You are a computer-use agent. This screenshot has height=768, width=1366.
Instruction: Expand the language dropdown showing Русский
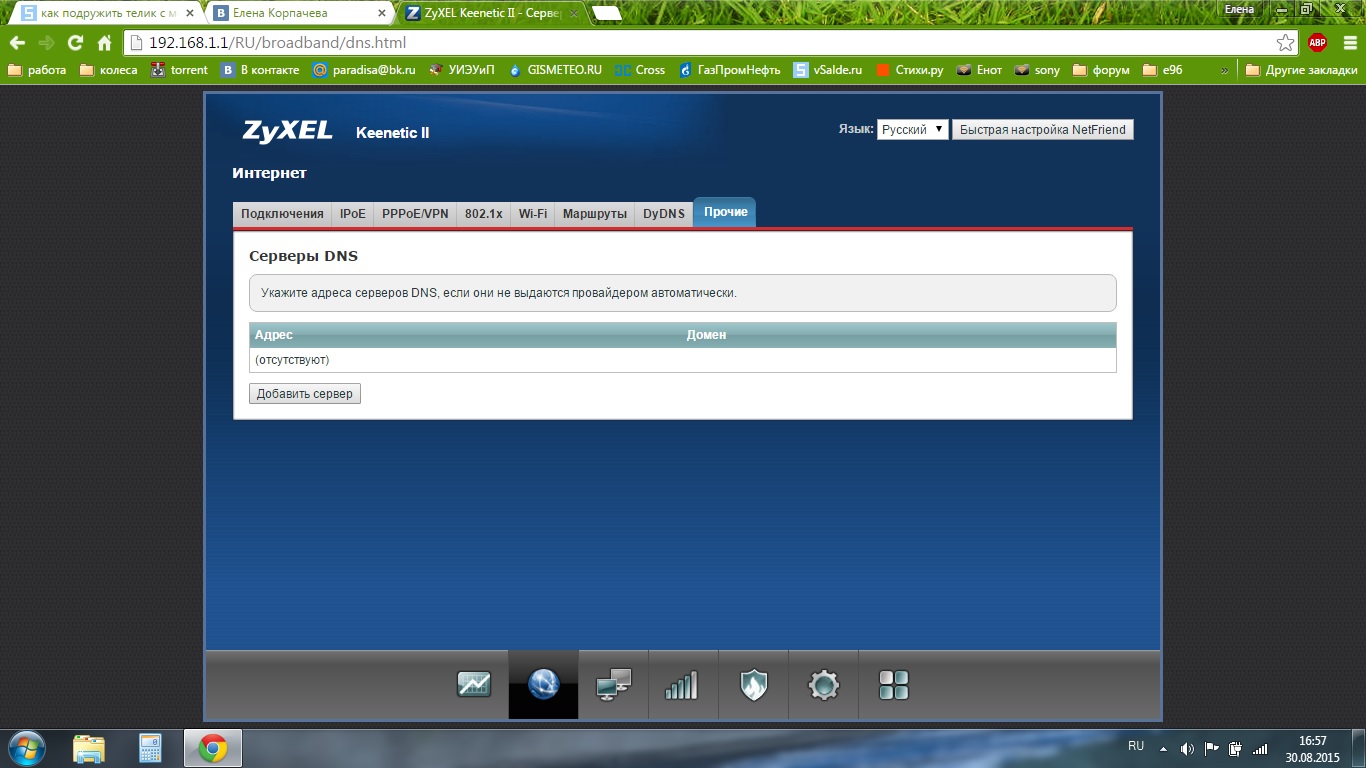[912, 130]
